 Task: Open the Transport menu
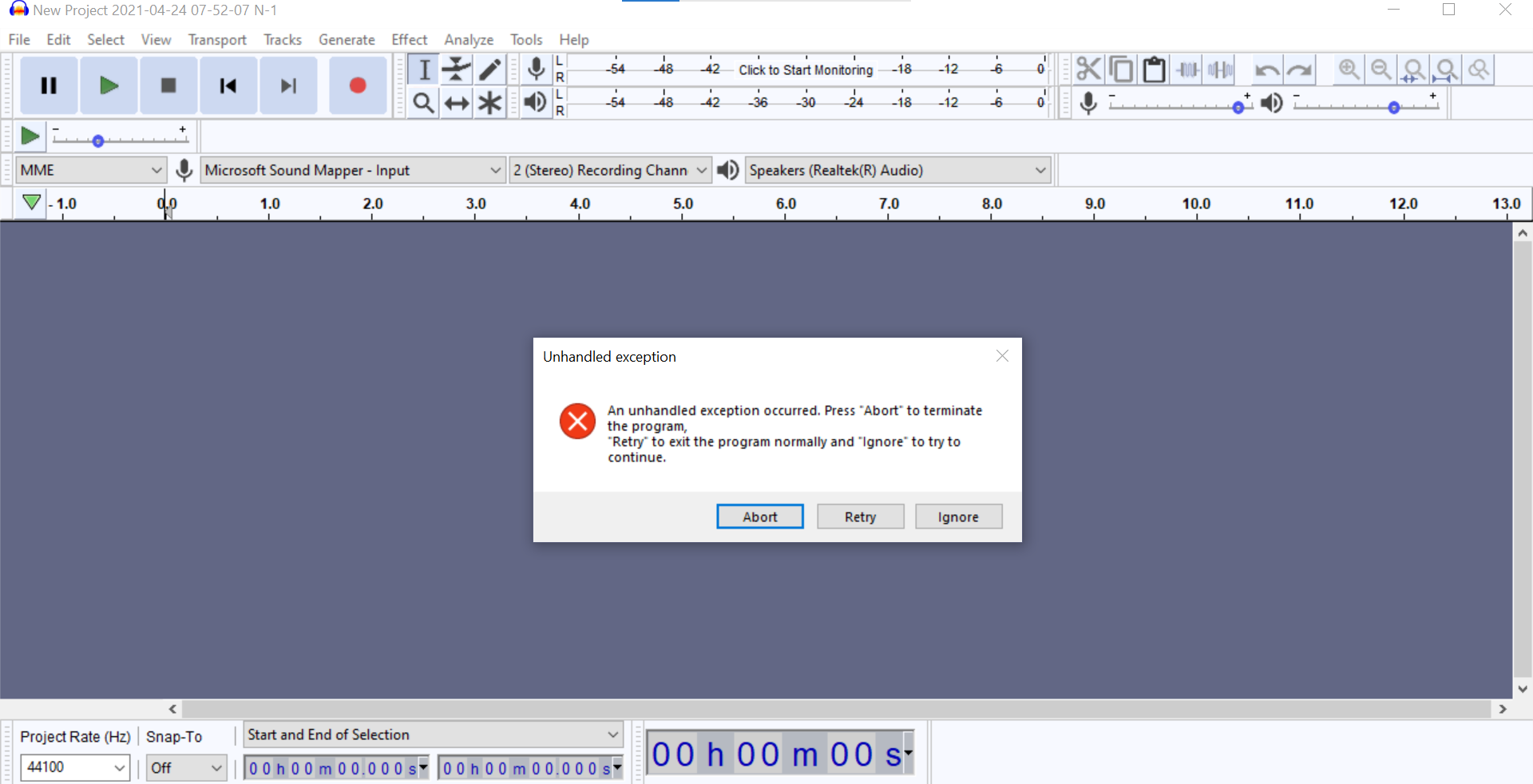tap(217, 39)
